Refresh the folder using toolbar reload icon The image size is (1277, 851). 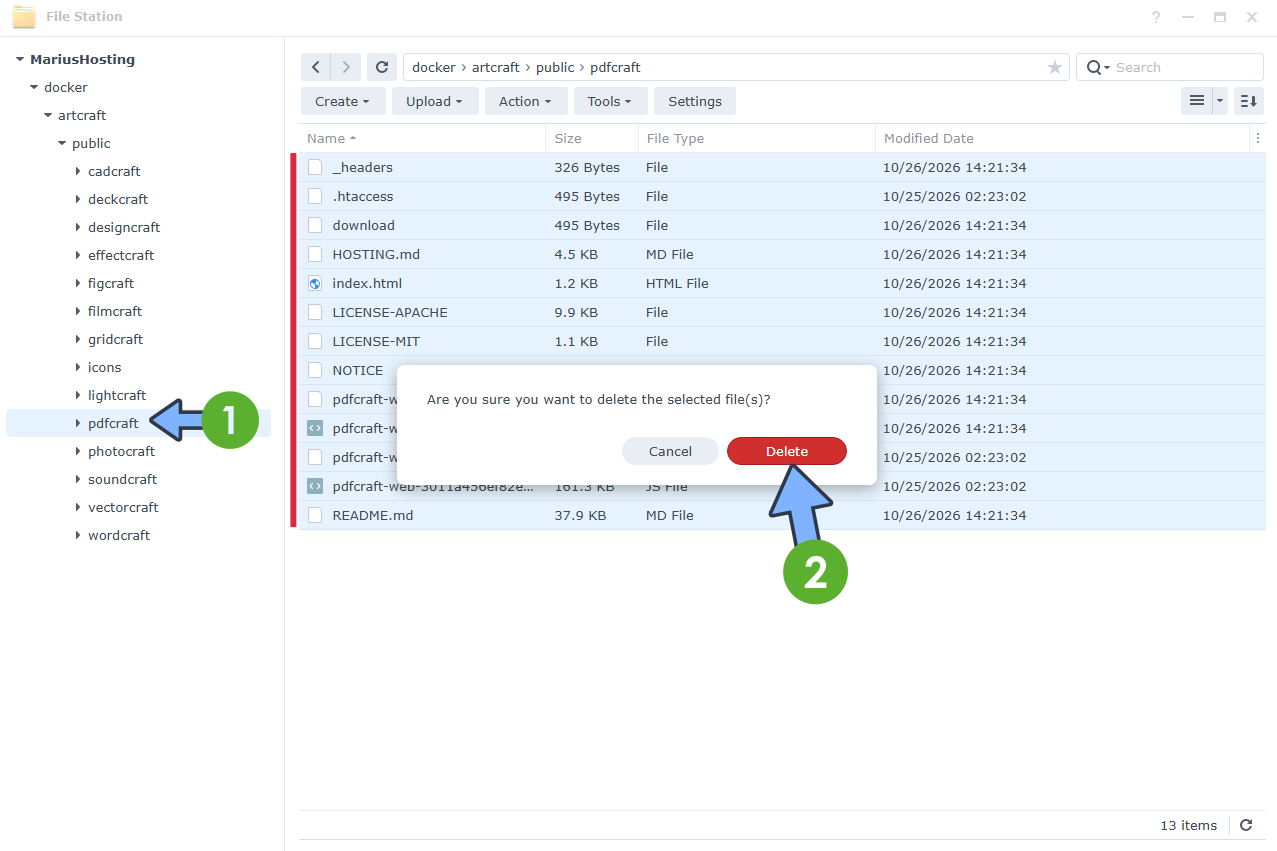pos(382,67)
